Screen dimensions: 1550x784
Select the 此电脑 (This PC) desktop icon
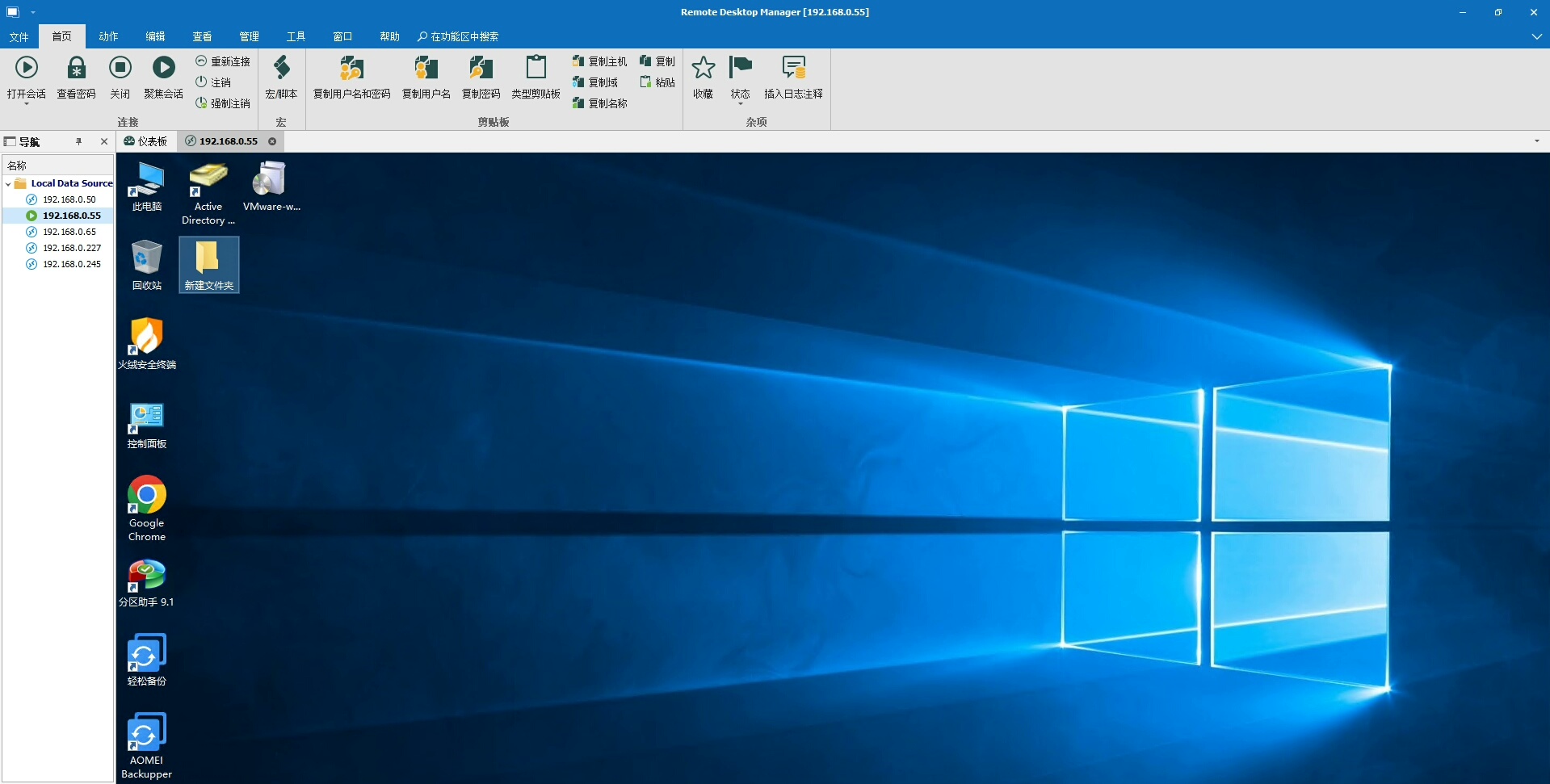(147, 186)
